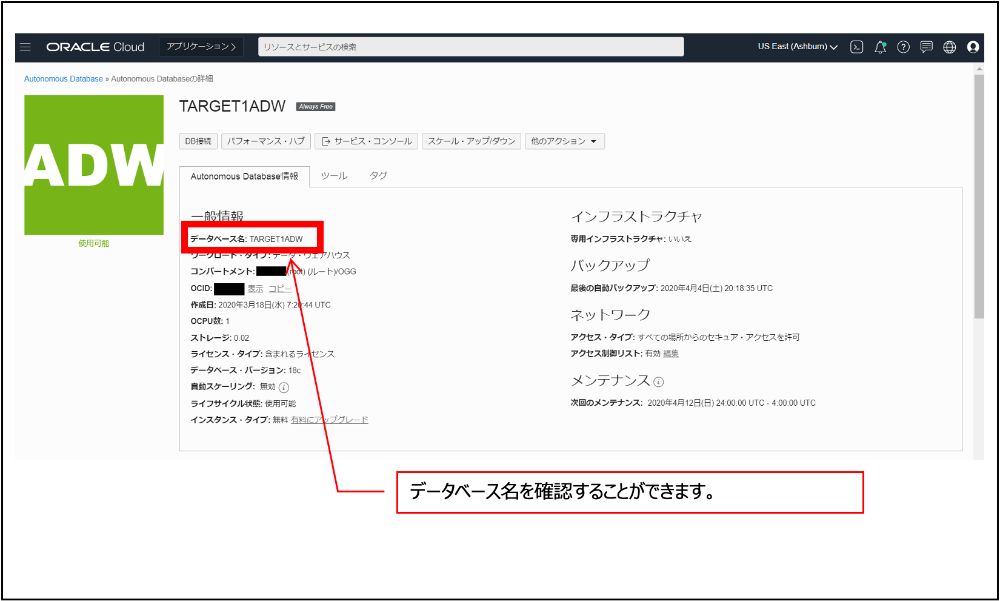
Task: Click the アクセス・タイプ text row
Action: click(685, 337)
